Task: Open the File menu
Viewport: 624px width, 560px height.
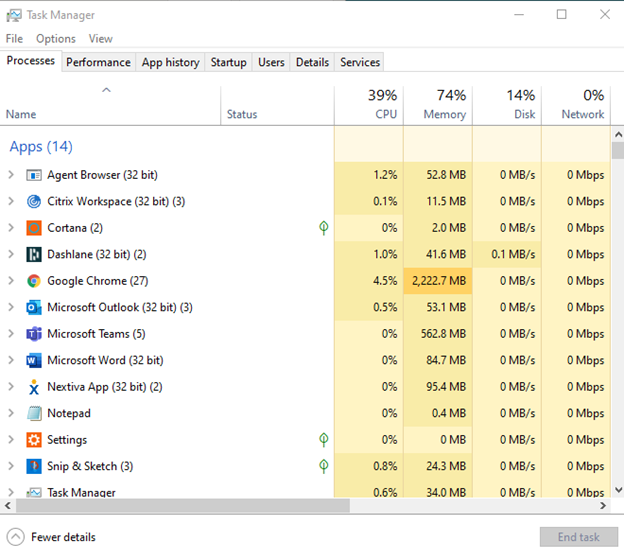Action: (x=14, y=39)
